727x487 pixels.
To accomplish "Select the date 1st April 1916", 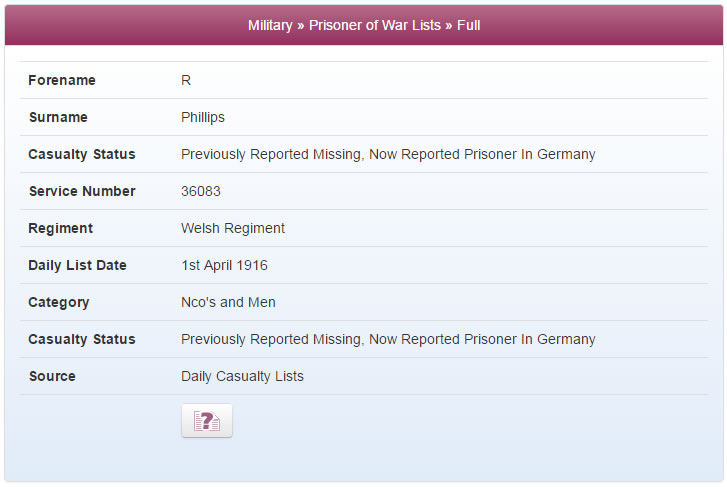I will (224, 265).
